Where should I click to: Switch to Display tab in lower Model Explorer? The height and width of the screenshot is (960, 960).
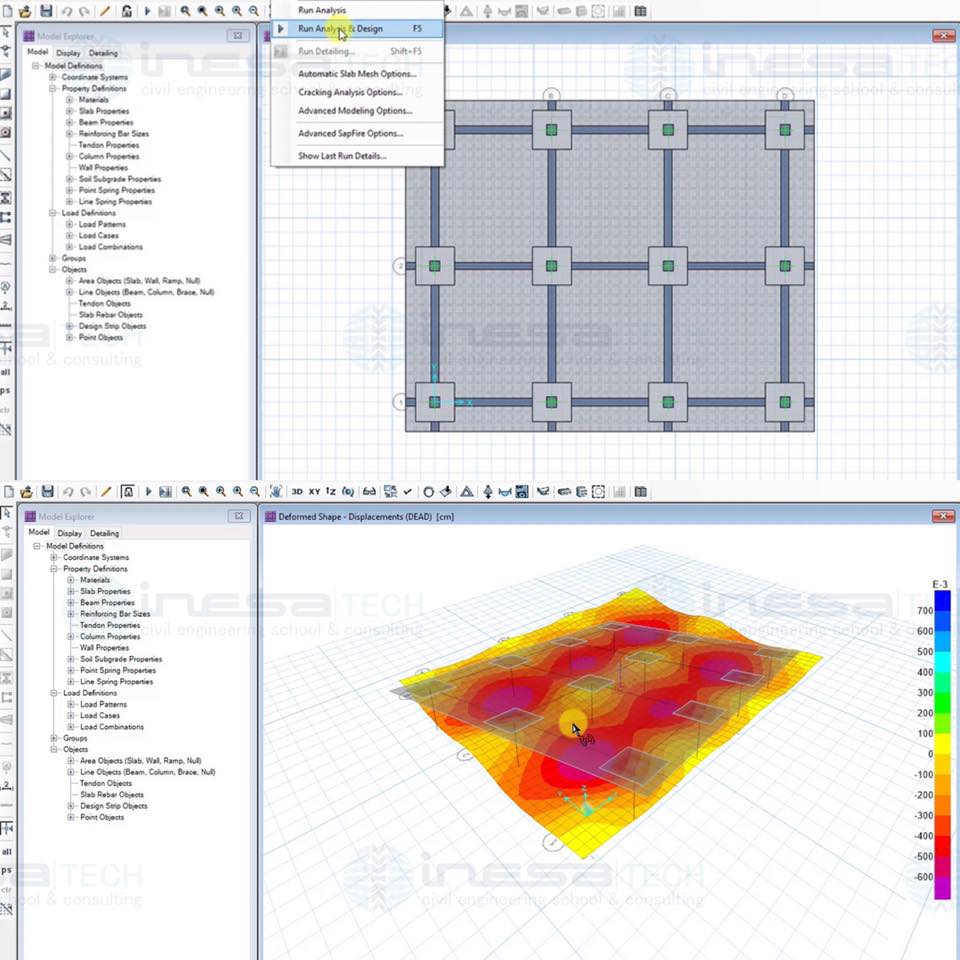69,533
